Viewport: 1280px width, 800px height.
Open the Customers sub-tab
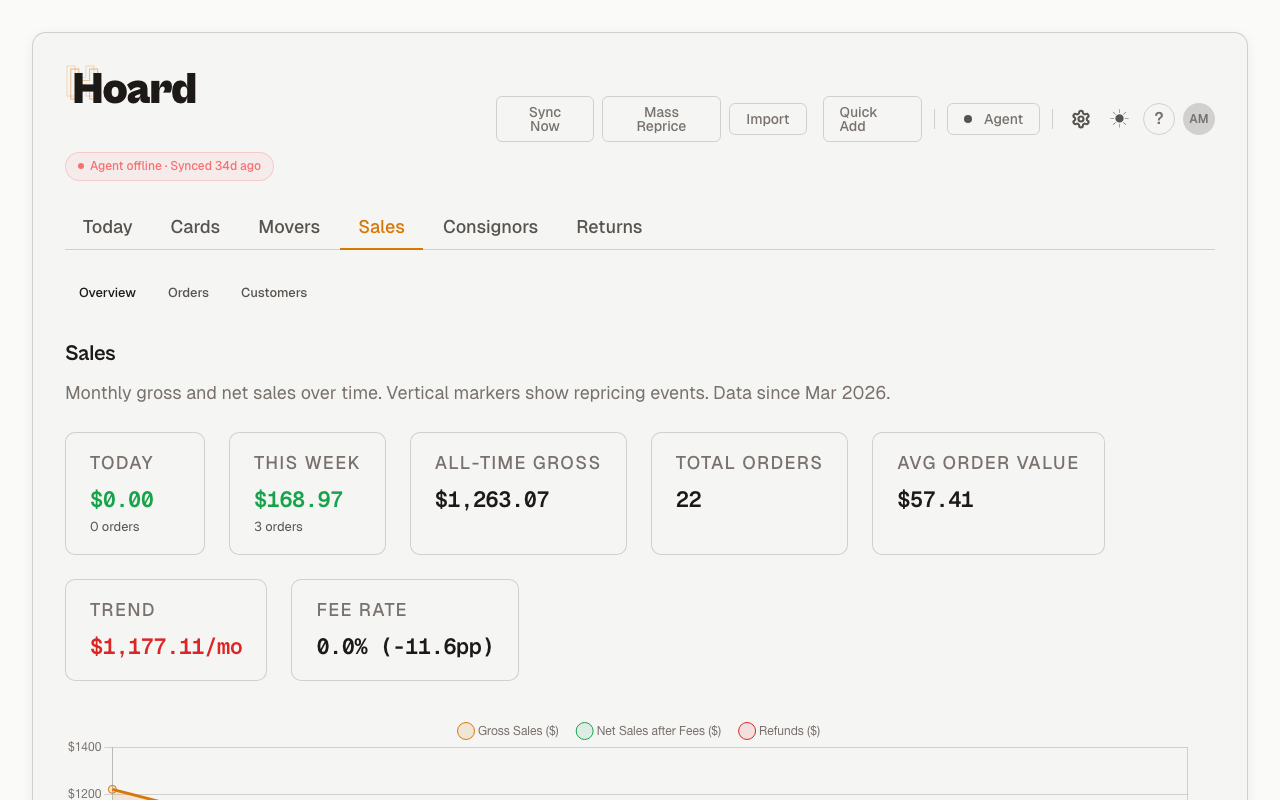pyautogui.click(x=274, y=293)
